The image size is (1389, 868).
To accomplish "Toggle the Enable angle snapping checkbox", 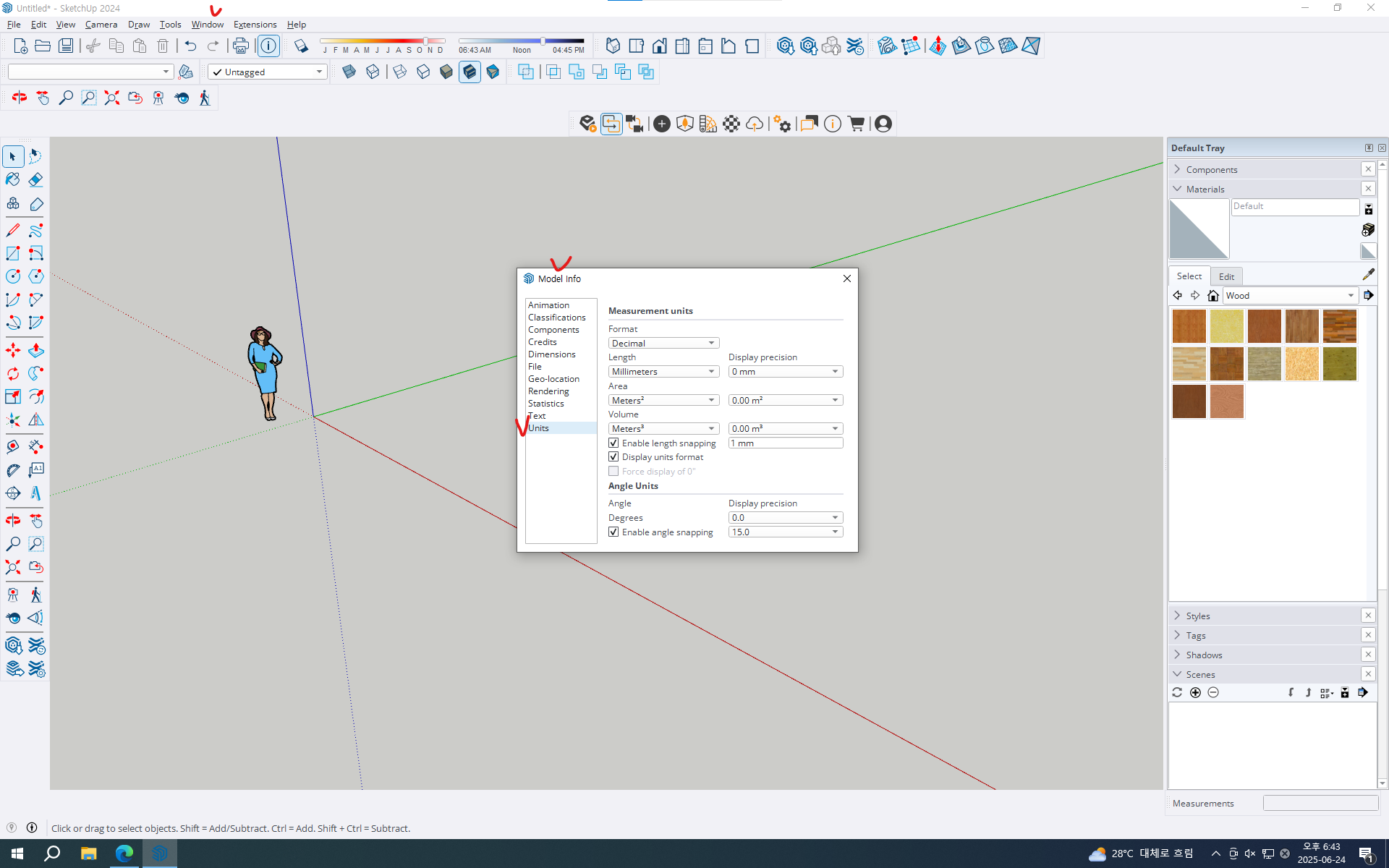I will (x=613, y=532).
